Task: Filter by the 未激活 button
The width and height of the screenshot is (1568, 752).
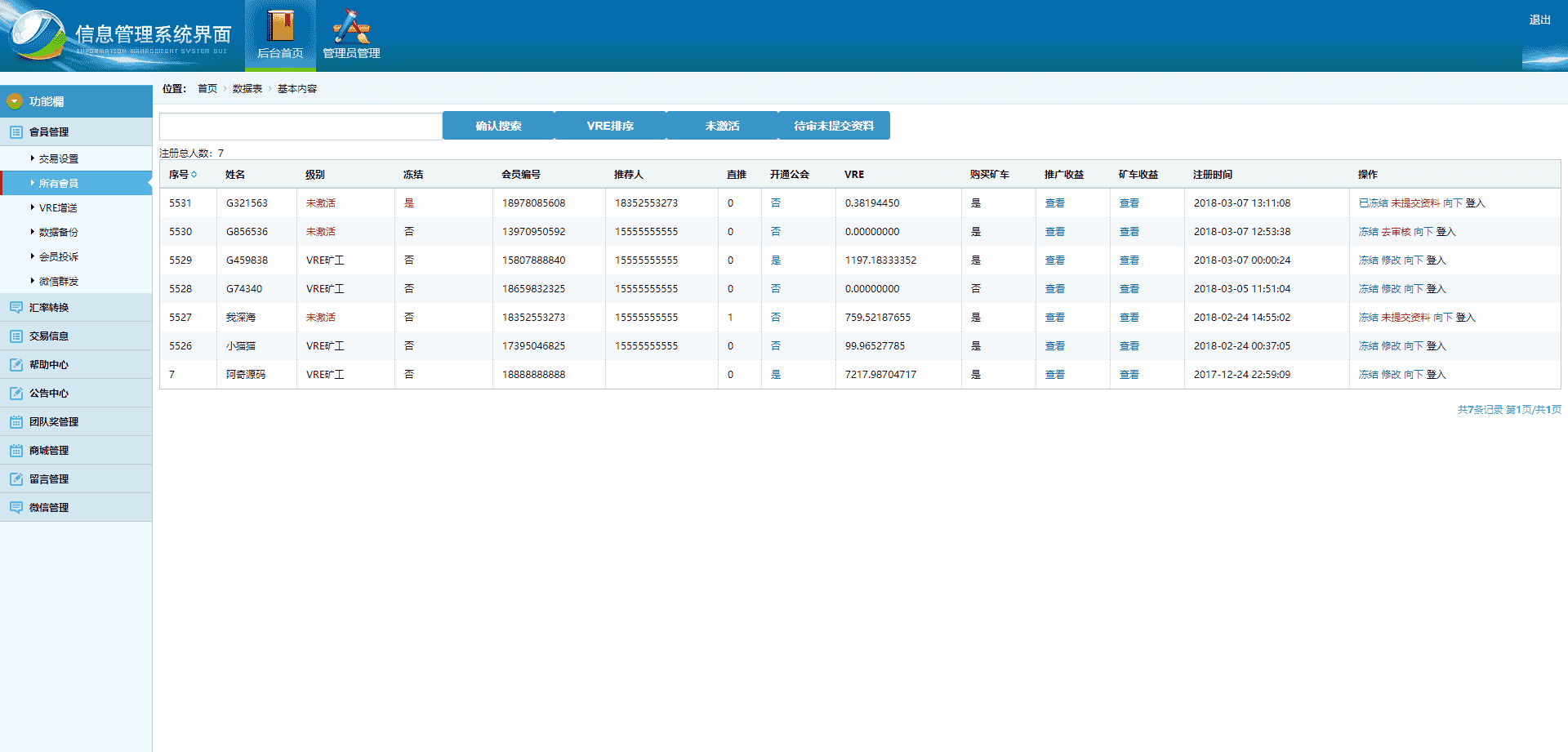Action: [x=722, y=126]
